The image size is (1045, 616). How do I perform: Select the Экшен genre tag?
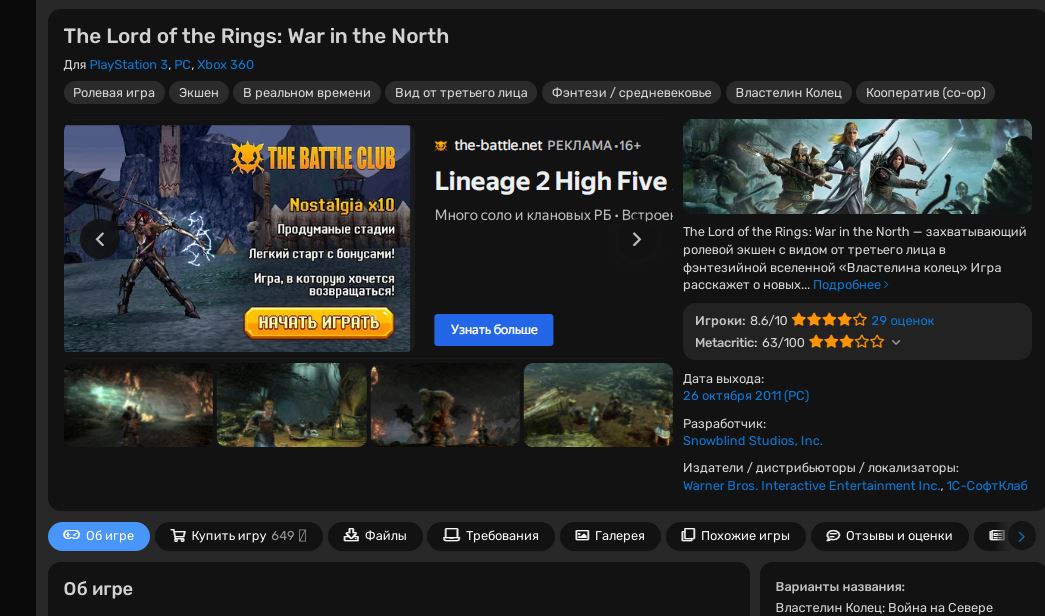click(199, 93)
